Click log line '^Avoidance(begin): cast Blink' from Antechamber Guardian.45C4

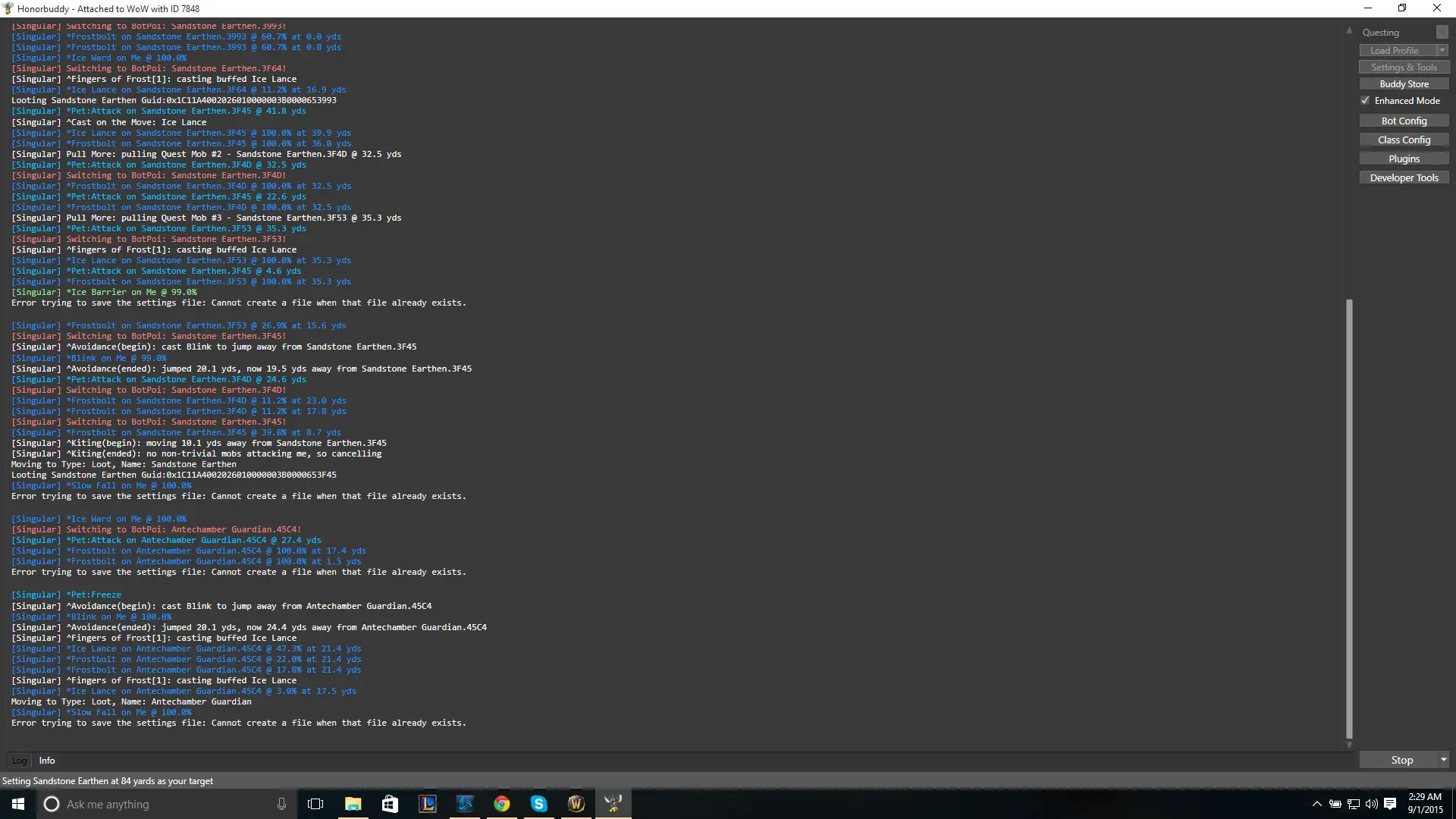tap(221, 606)
